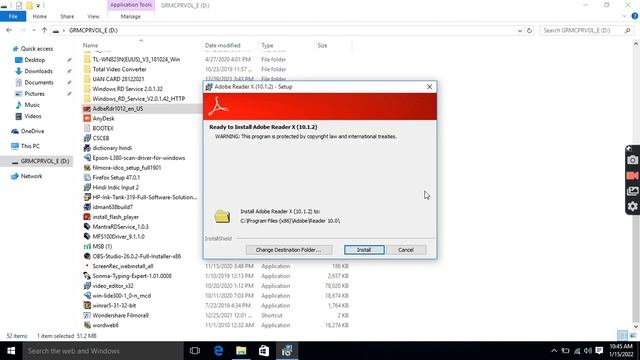Open Music in the navigation pane

click(x=32, y=105)
